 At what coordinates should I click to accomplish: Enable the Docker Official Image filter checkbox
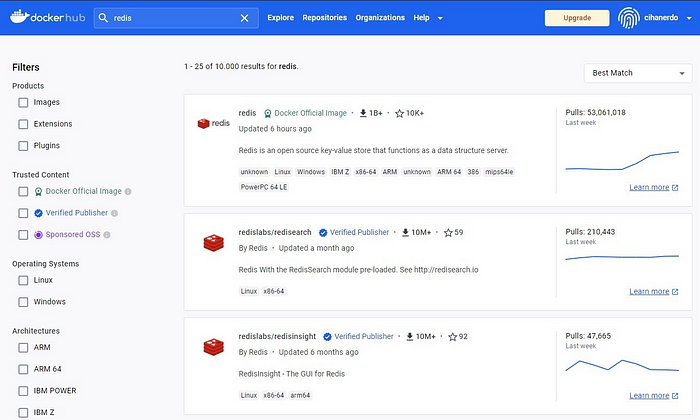(x=23, y=191)
